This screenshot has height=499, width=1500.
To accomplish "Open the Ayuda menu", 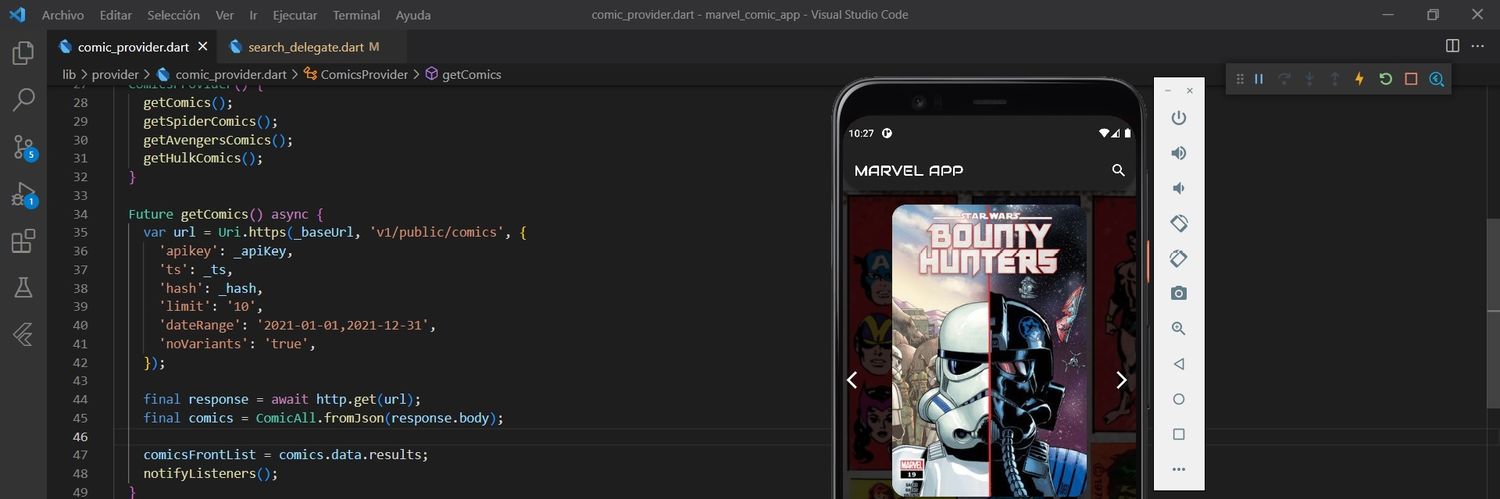I will (413, 15).
